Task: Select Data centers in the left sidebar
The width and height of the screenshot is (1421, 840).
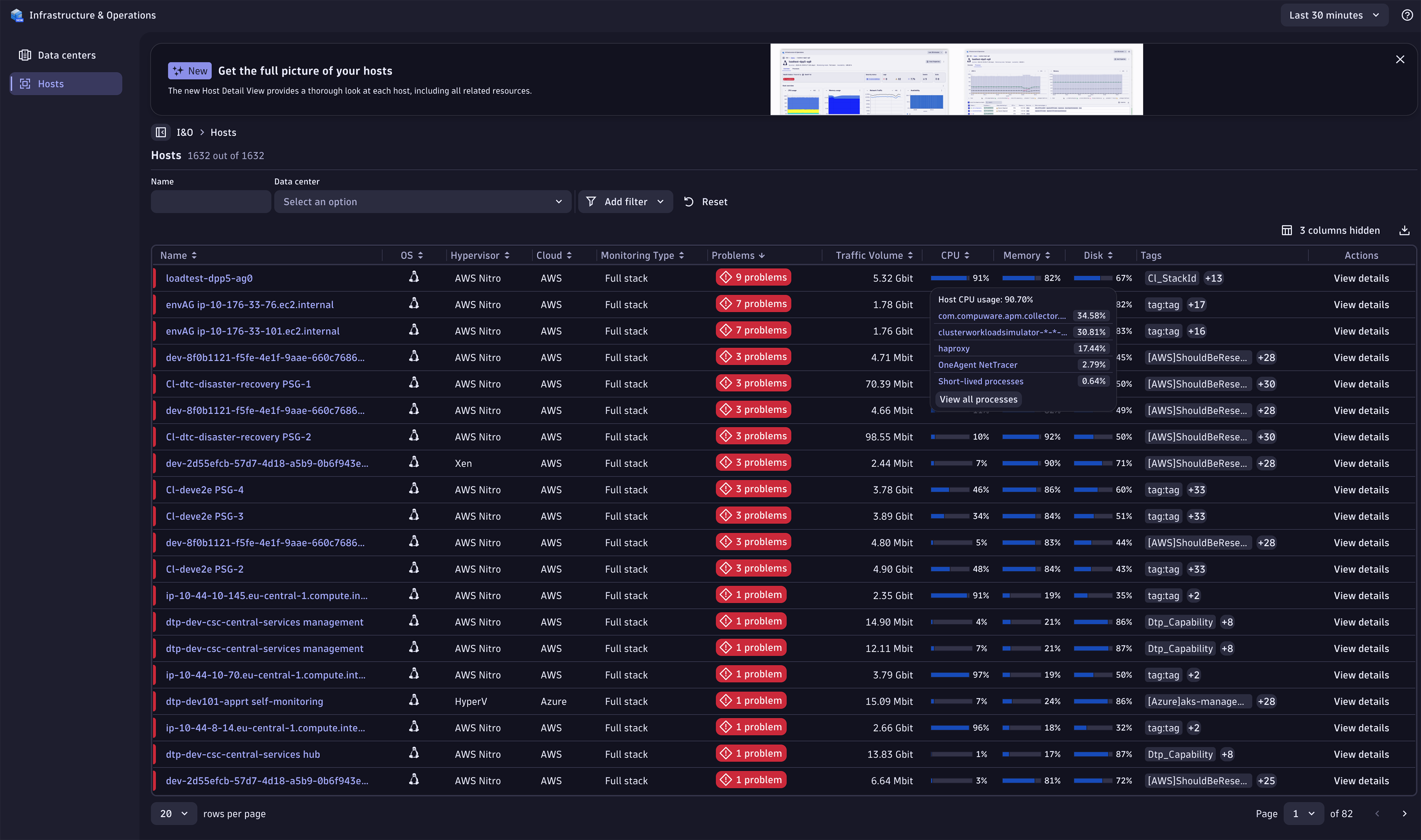Action: [66, 55]
